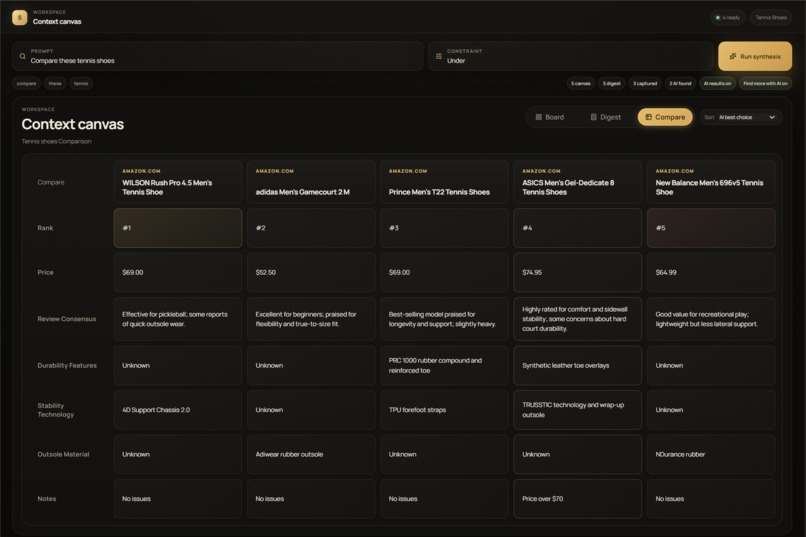Click the Digest document icon
Image resolution: width=806 pixels, height=537 pixels.
tap(594, 117)
